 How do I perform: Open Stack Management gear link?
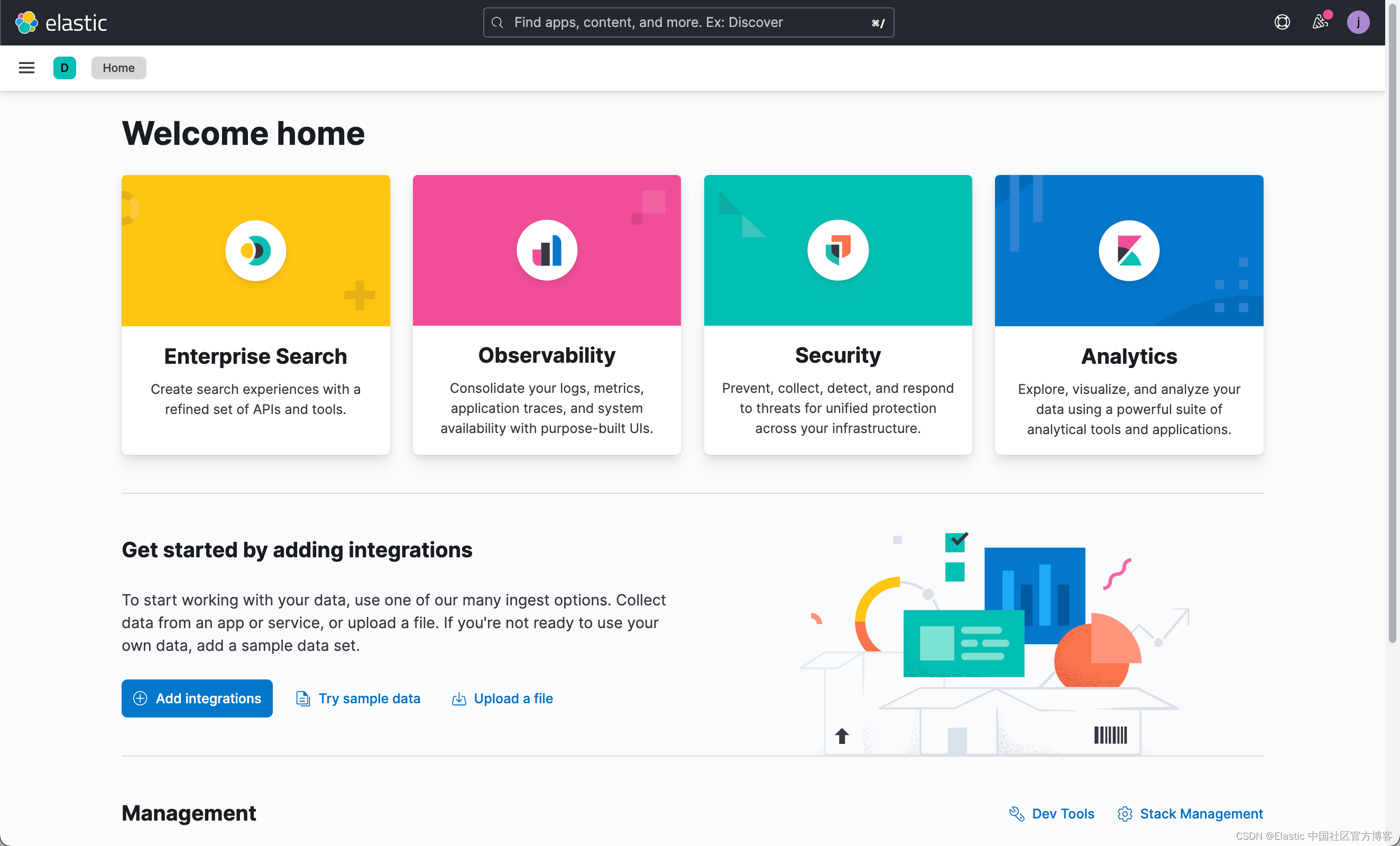point(1201,814)
